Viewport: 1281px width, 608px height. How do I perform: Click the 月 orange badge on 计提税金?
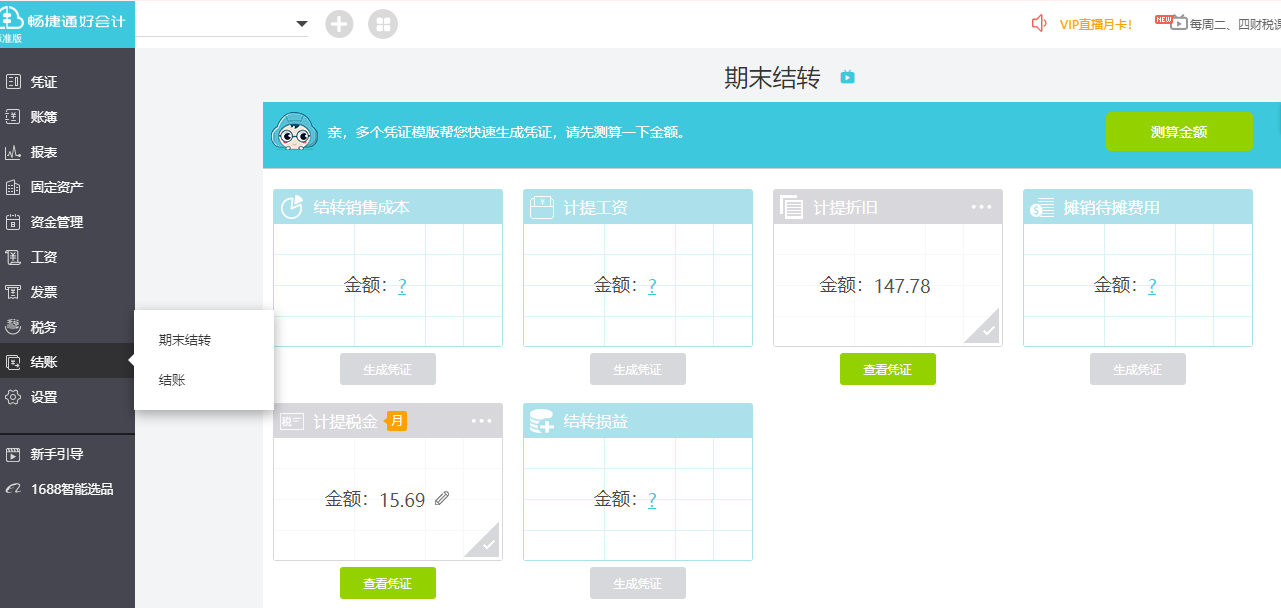[397, 421]
